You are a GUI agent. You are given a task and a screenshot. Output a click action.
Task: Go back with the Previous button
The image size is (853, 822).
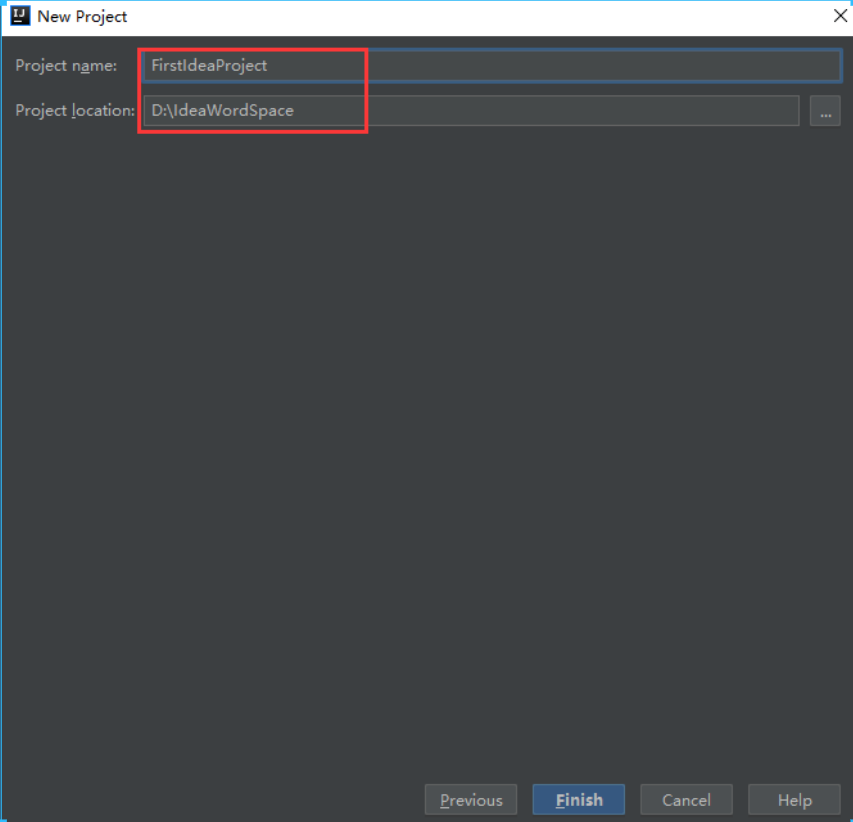coord(471,799)
